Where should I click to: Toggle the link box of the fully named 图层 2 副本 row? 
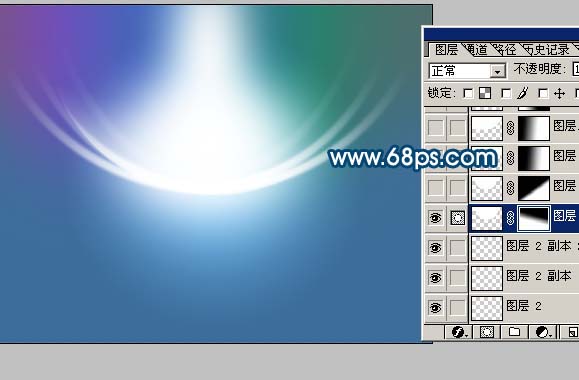pos(458,278)
